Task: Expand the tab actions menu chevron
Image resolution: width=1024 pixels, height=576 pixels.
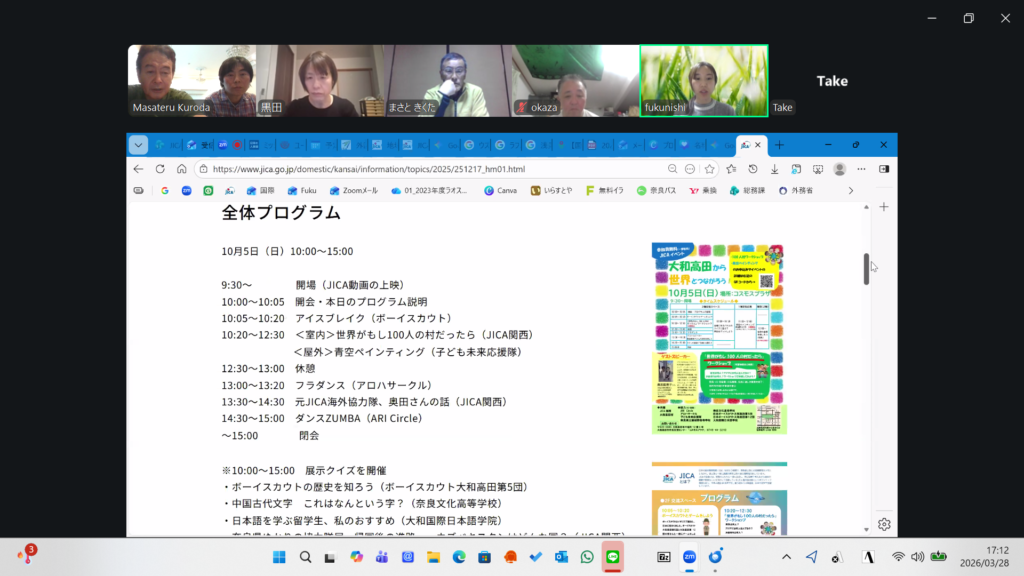Action: [x=138, y=145]
